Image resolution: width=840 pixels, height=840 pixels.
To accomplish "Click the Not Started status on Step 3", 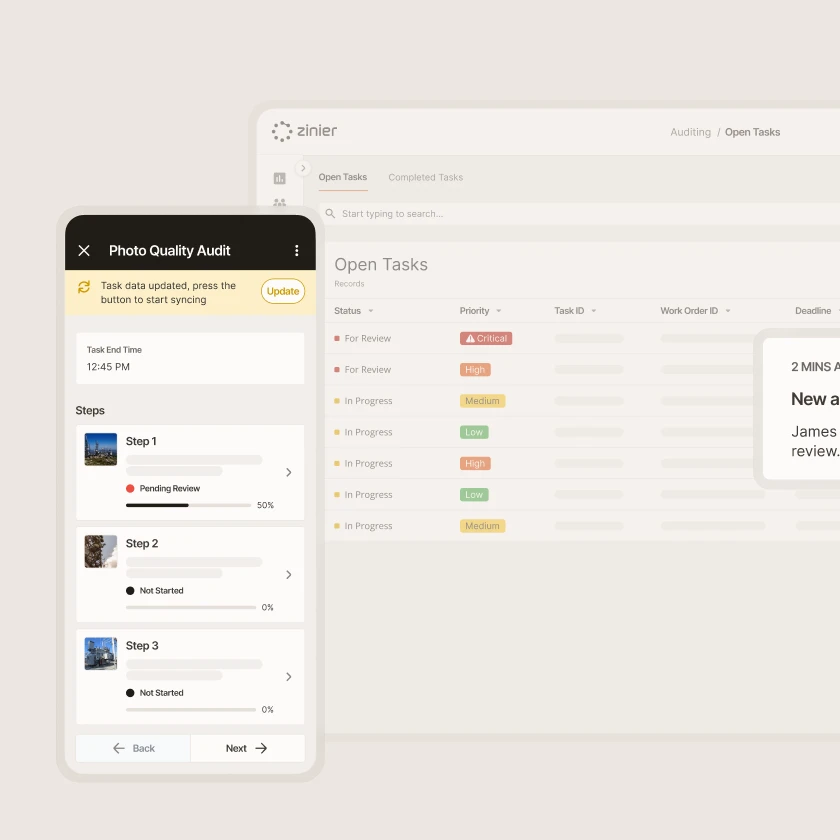I will (155, 693).
